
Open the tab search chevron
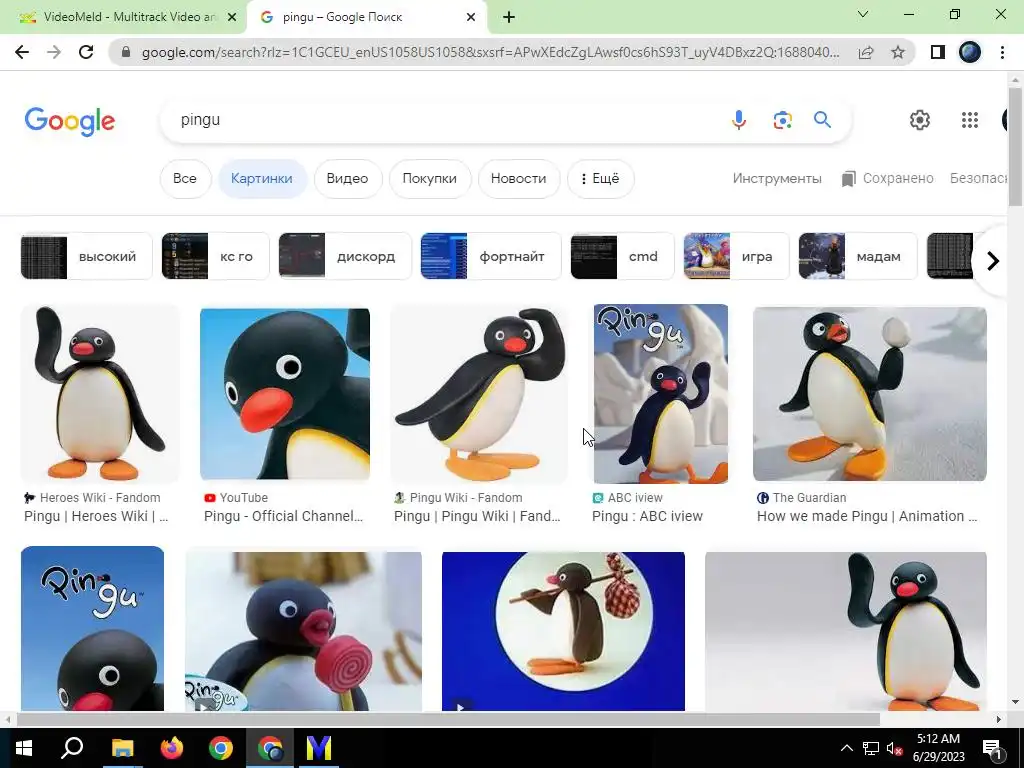[x=863, y=14]
